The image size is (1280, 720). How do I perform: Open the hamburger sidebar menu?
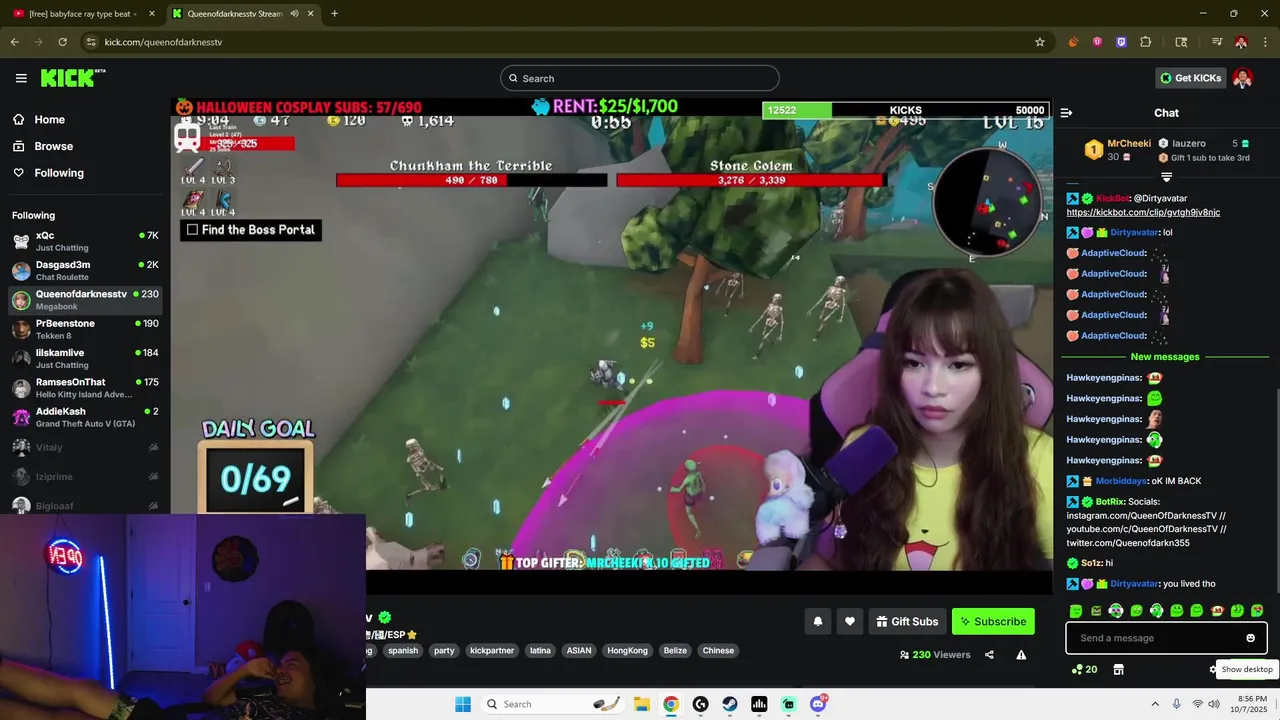[21, 78]
